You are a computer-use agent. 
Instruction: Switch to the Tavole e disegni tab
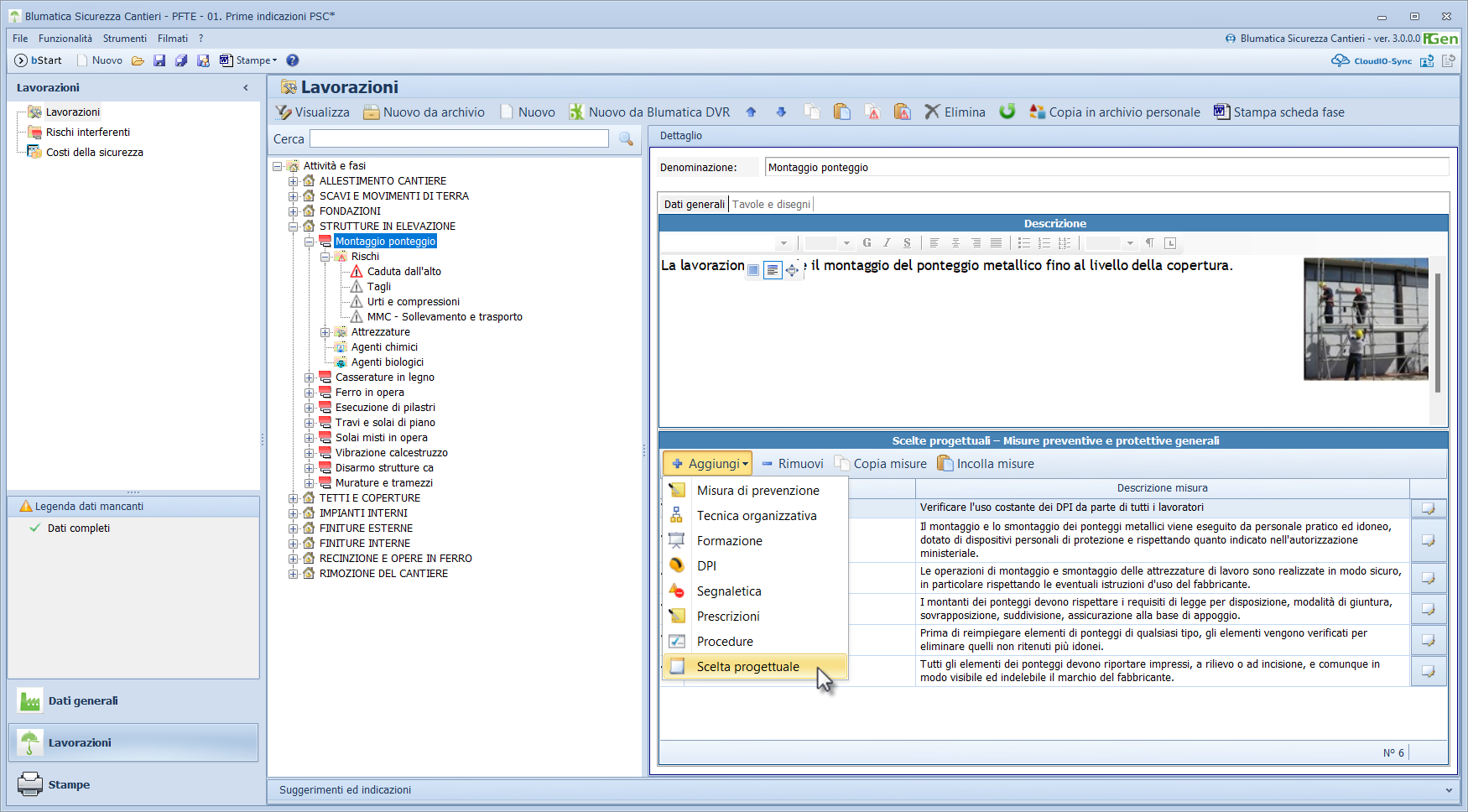[771, 205]
